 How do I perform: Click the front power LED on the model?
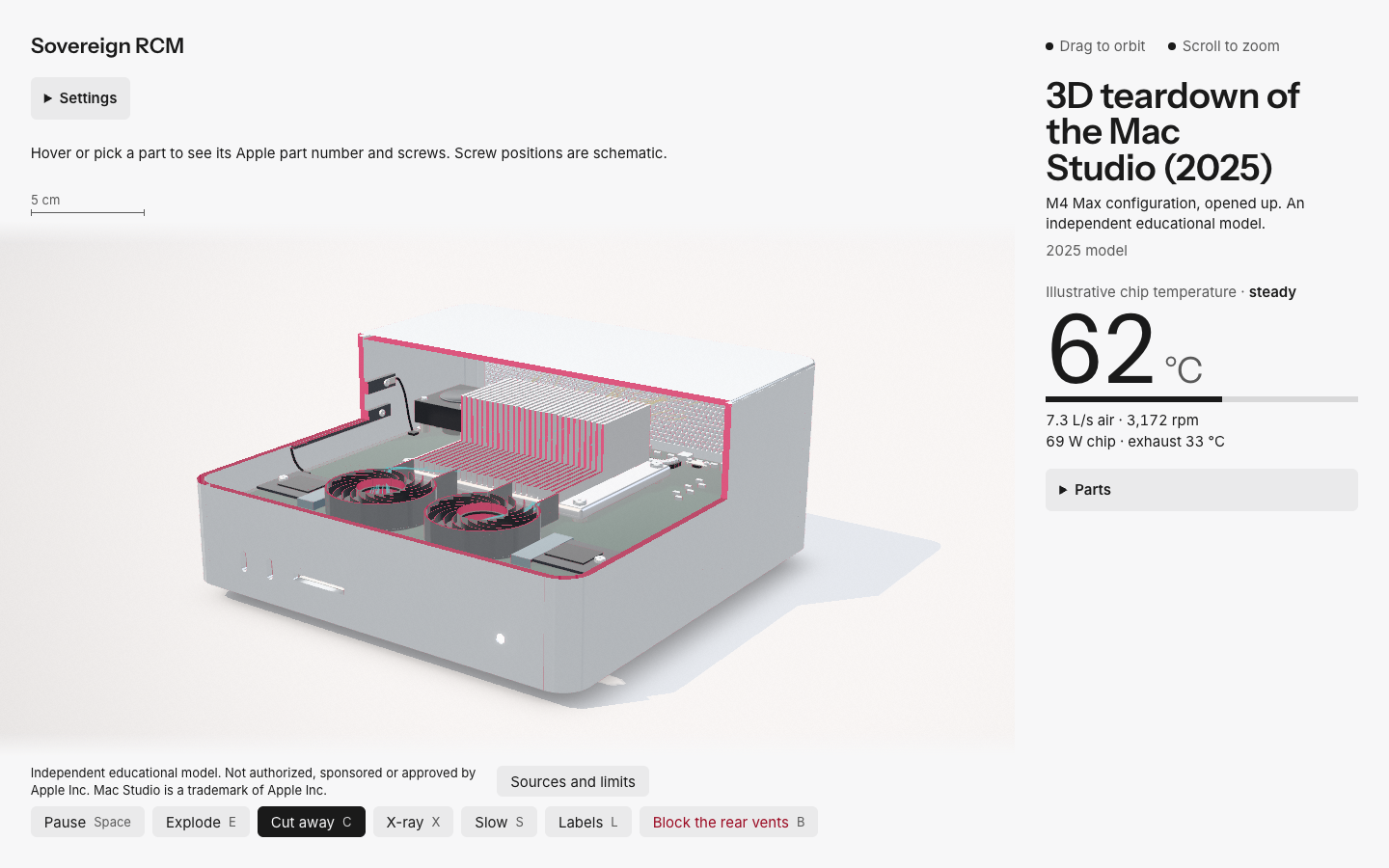tap(500, 638)
